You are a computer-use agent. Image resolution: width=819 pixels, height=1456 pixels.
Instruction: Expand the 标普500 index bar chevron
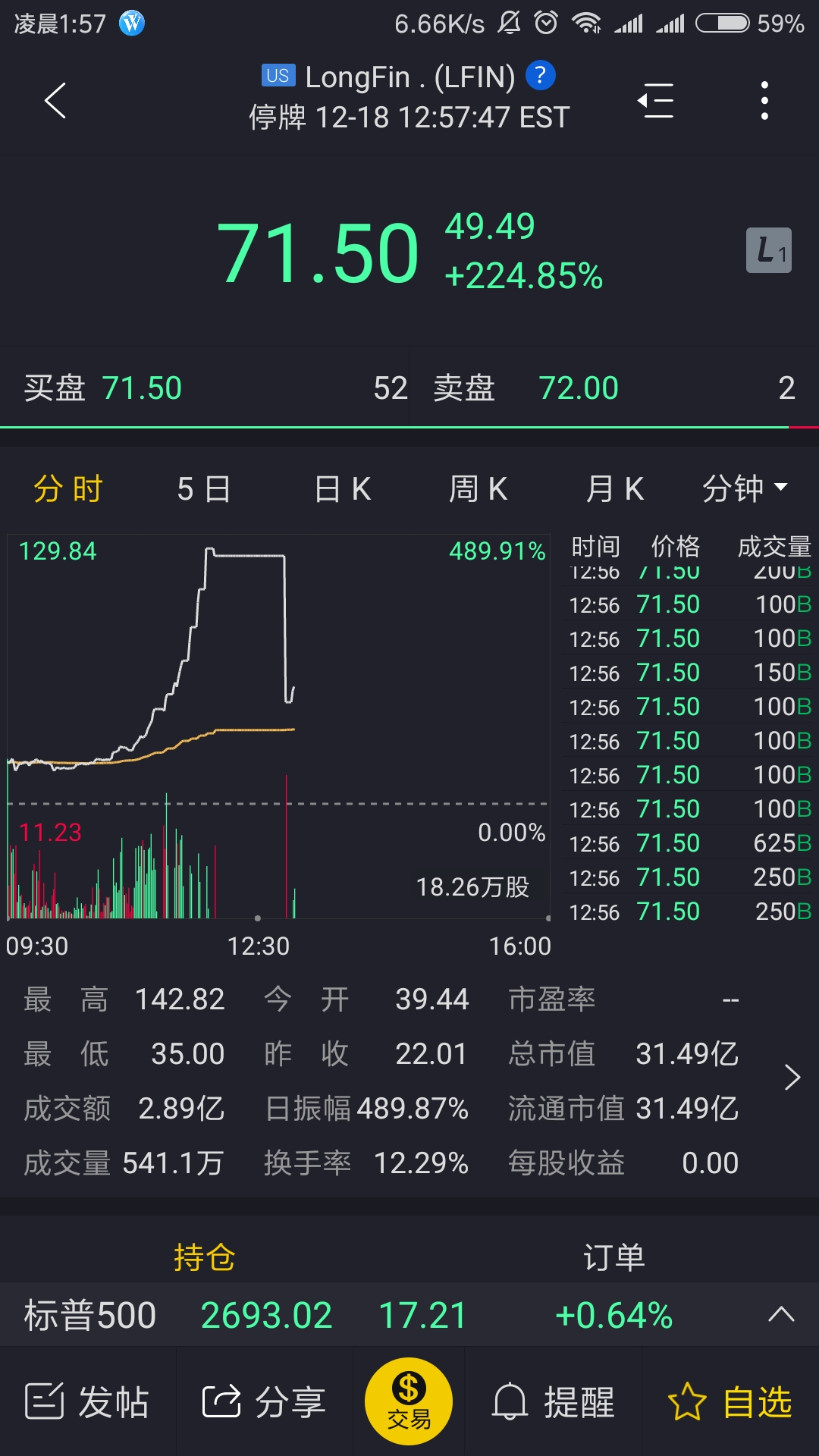781,1314
